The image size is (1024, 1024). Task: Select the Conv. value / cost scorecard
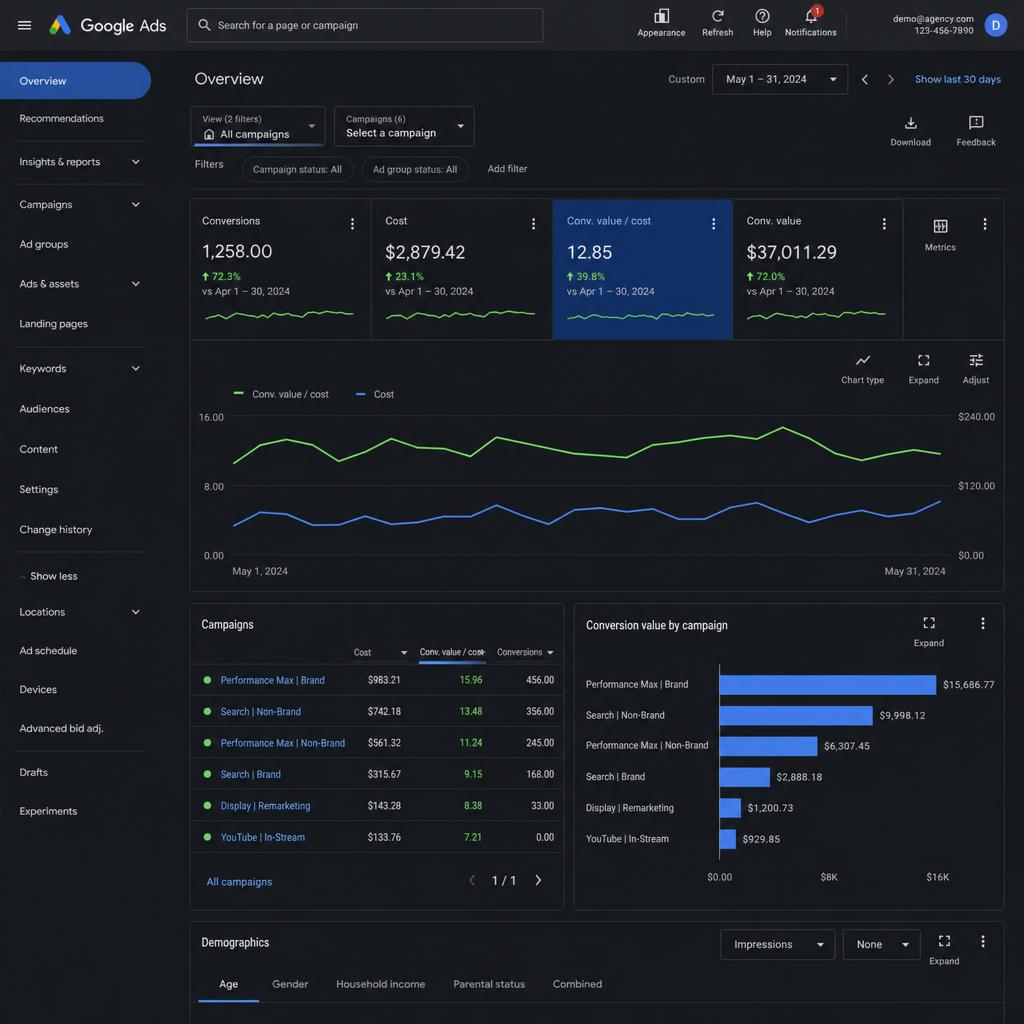coord(642,269)
